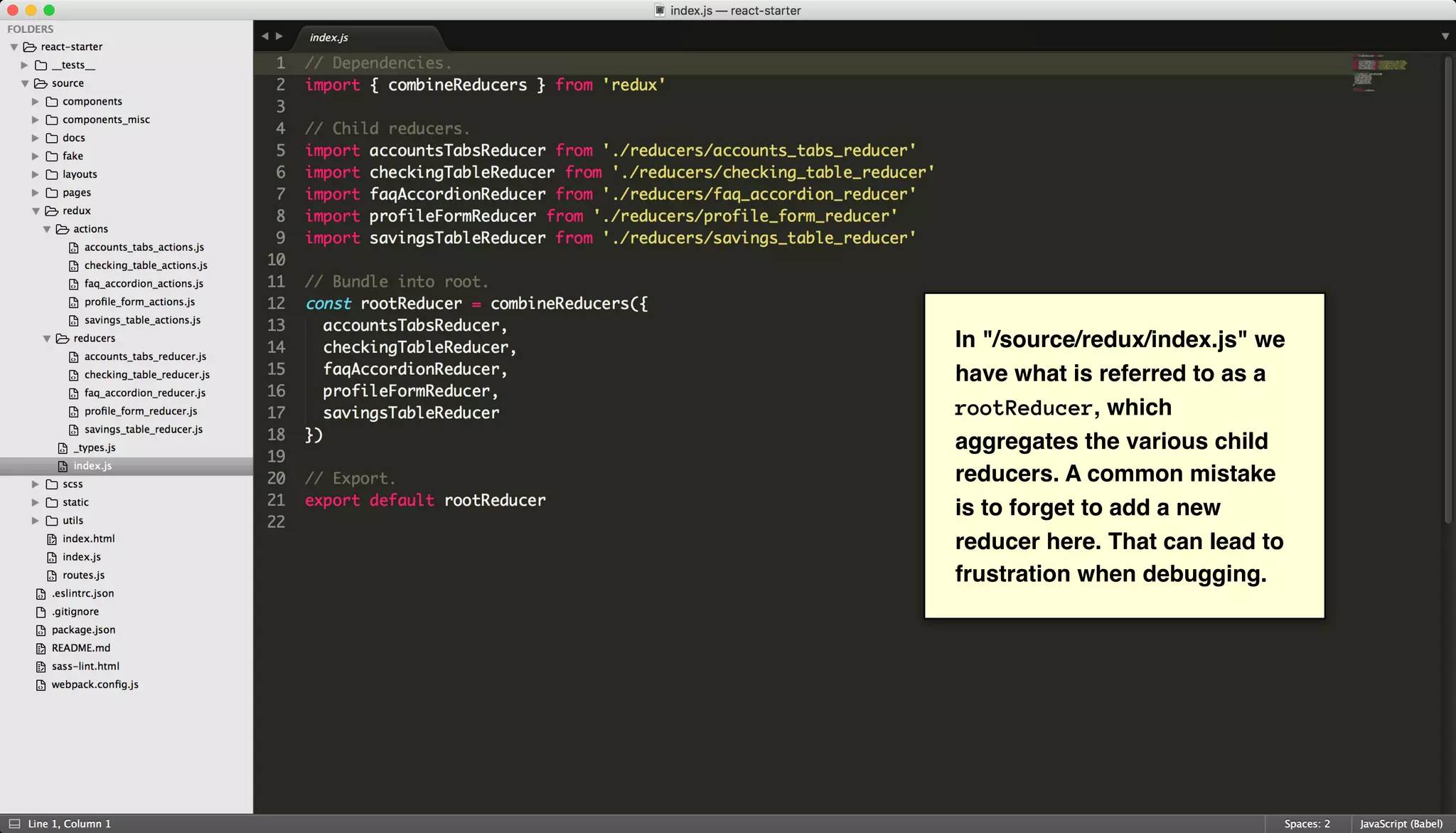Click the savings_table_actions.js file icon
1456x833 pixels.
point(74,321)
